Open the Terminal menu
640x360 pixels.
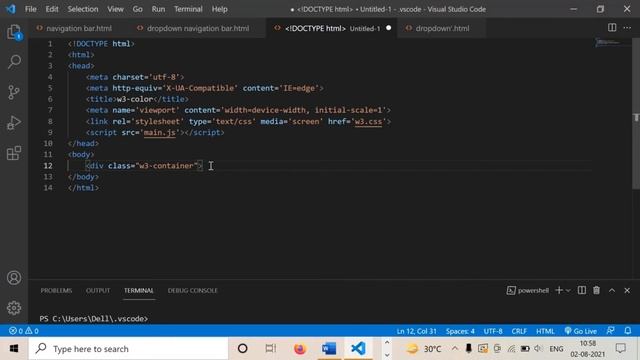pyautogui.click(x=188, y=9)
